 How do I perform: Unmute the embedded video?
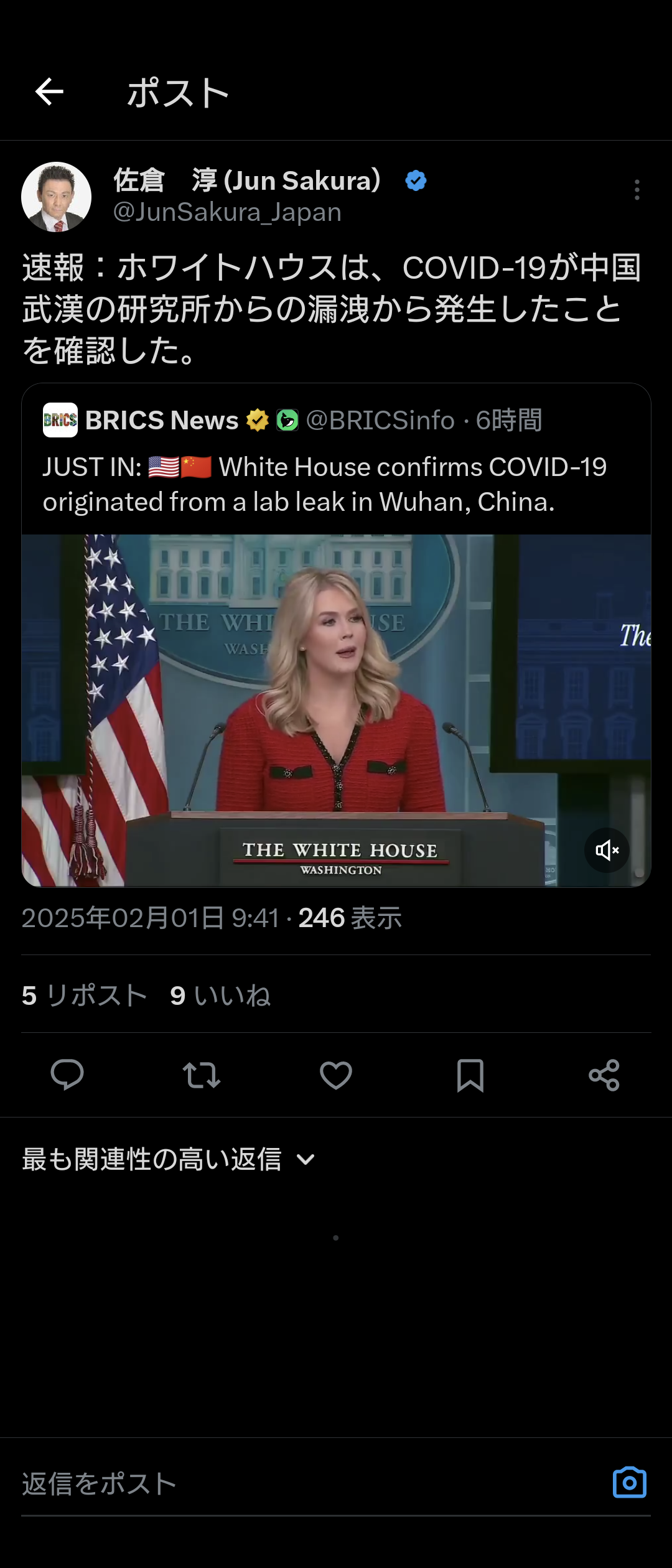(x=607, y=850)
